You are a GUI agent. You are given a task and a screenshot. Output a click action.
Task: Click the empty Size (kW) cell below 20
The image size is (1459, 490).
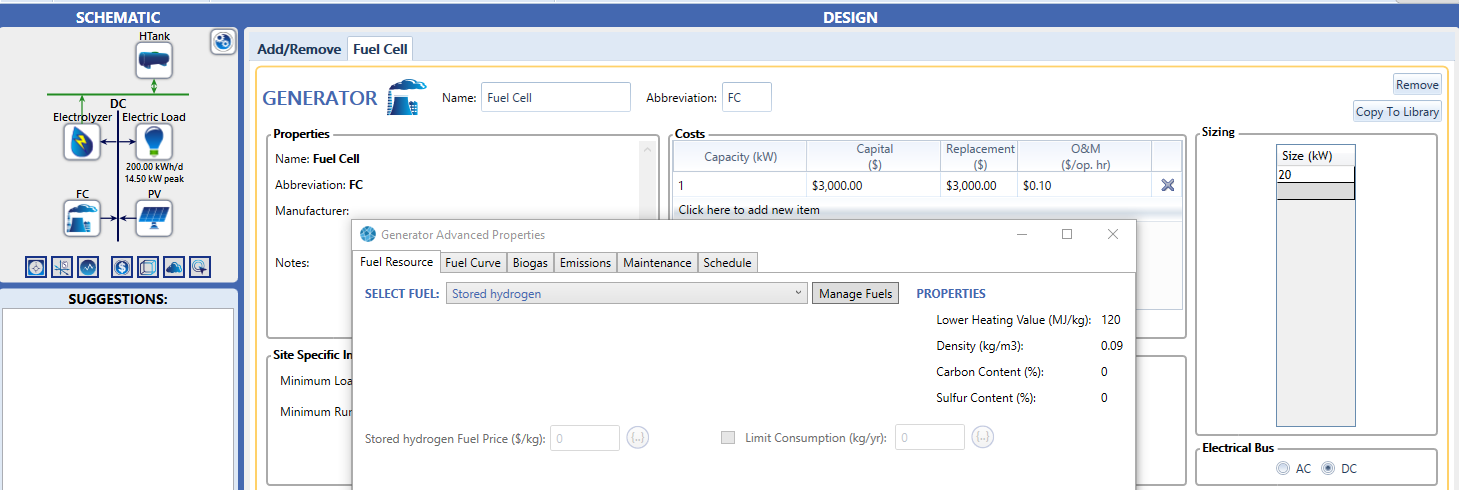[1315, 191]
